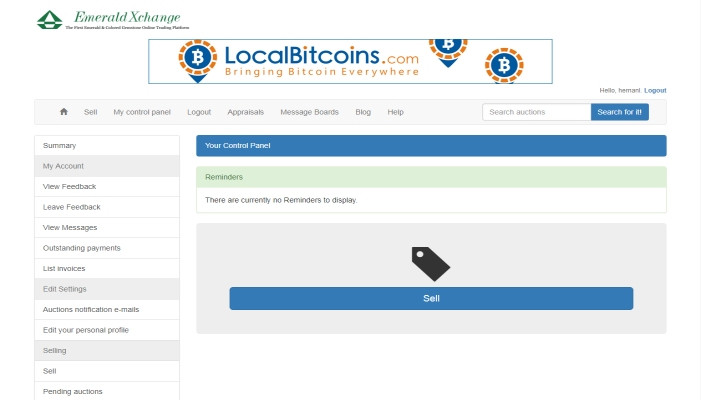
Task: Select Logout in the navigation bar
Action: click(199, 112)
